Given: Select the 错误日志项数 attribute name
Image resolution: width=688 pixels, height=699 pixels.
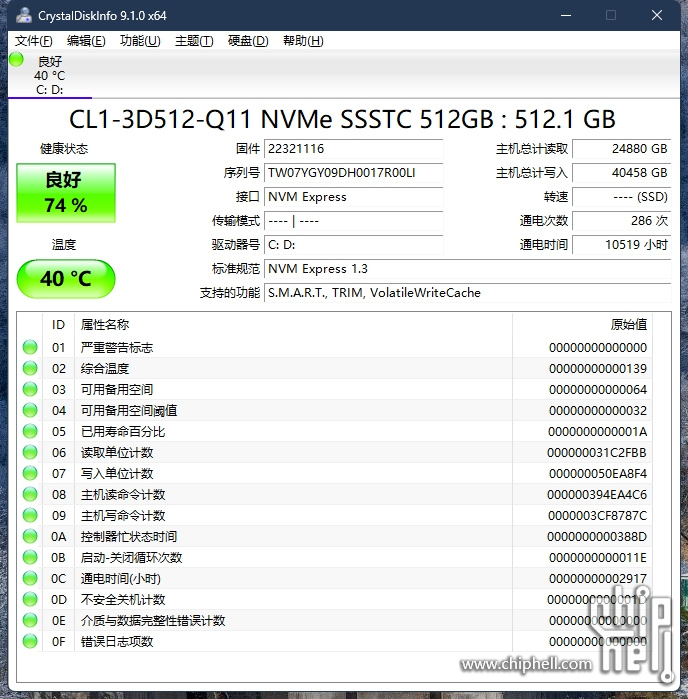Looking at the screenshot, I should point(117,641).
